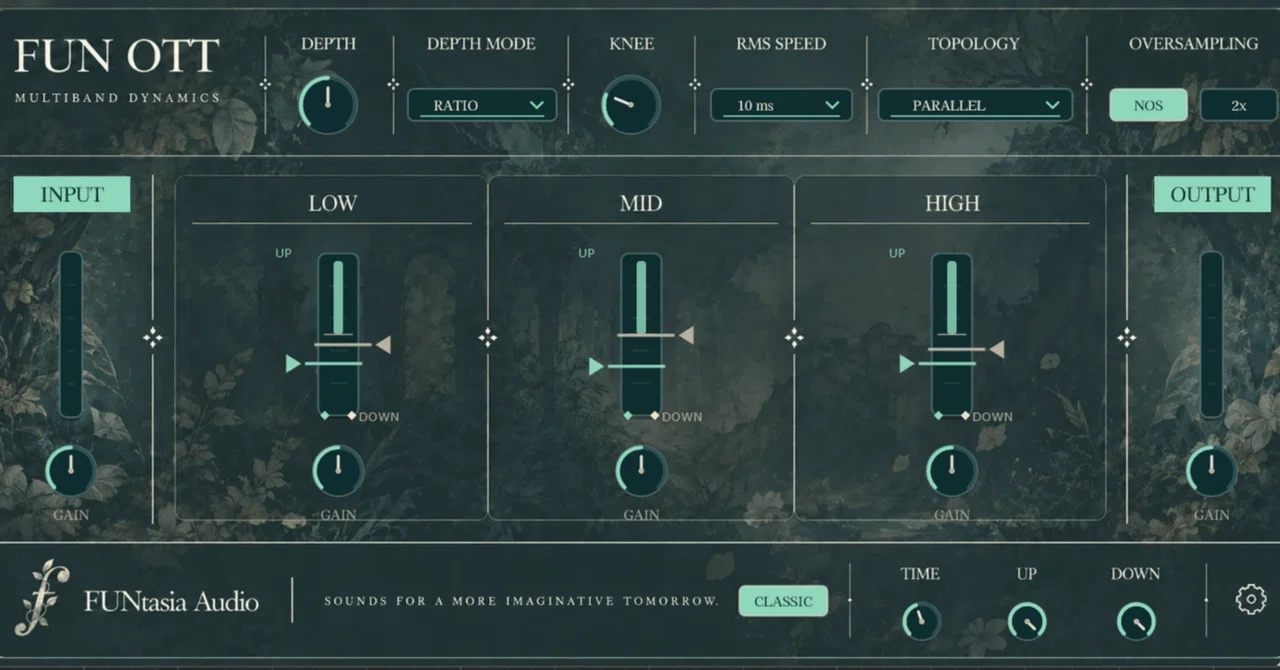Click the HIGH band gain knob
The image size is (1280, 670).
(951, 470)
